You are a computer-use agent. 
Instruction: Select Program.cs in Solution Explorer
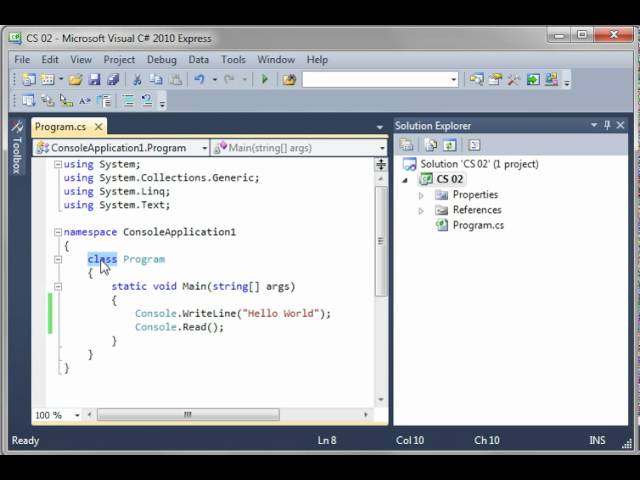coord(478,225)
